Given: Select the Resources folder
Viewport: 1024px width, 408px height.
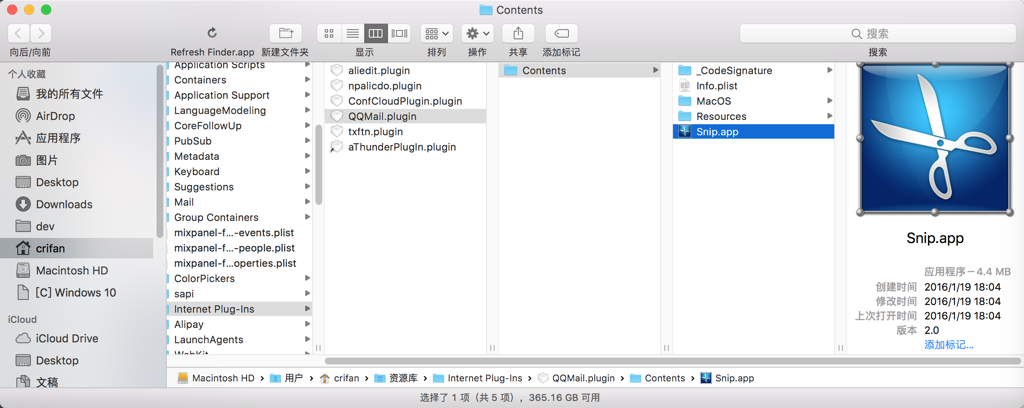Looking at the screenshot, I should (754, 116).
